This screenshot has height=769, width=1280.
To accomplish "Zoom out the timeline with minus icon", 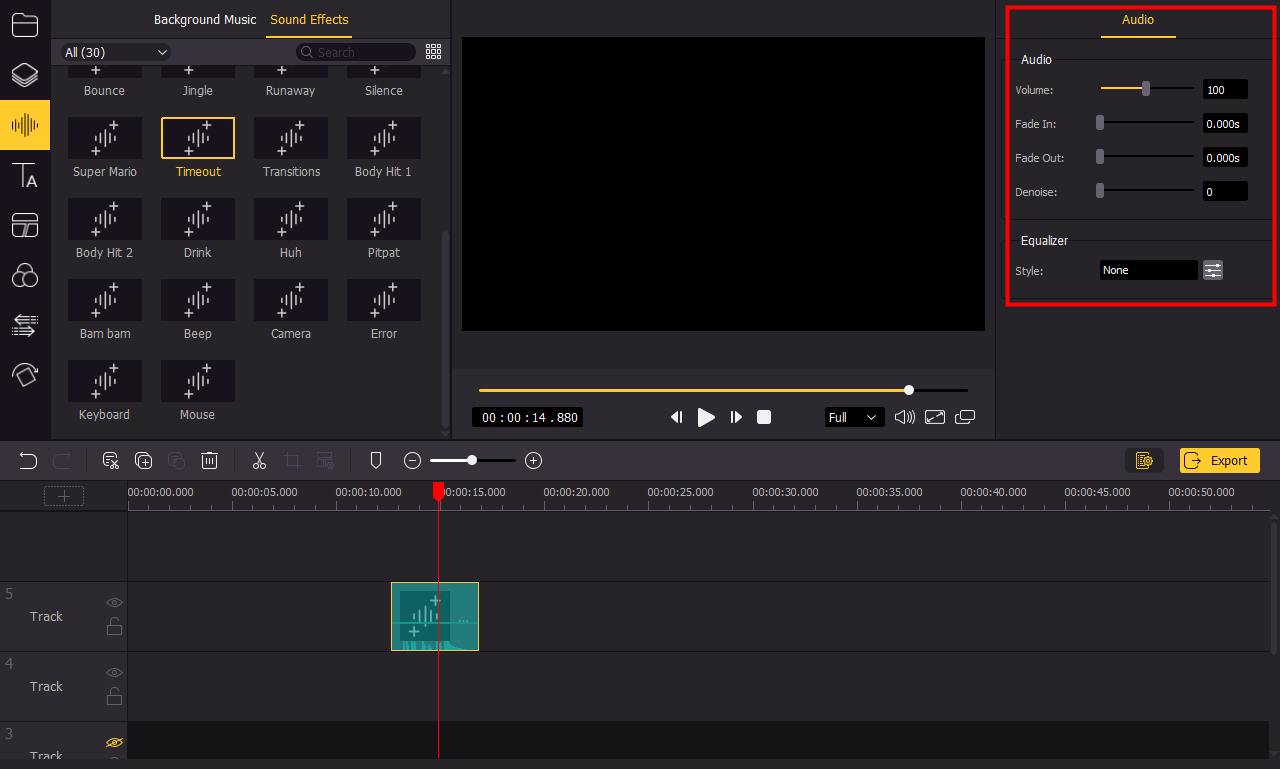I will click(412, 461).
